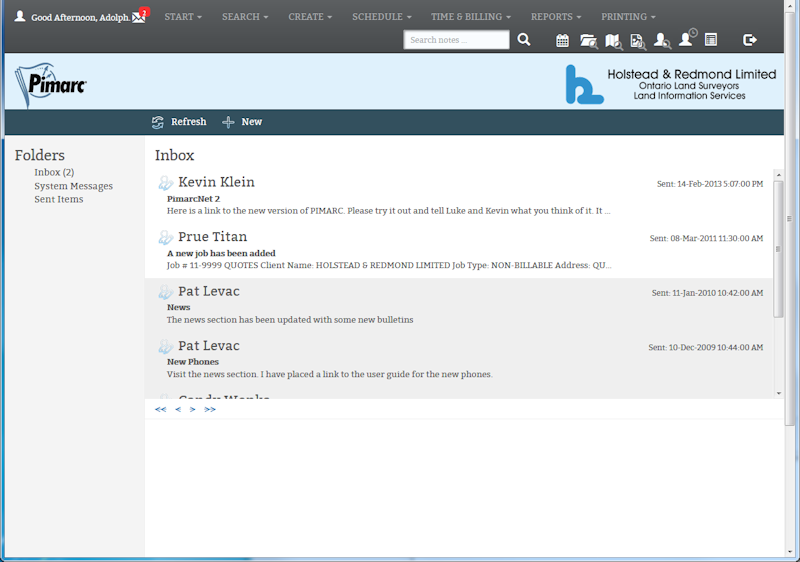Click the user with clock icon
The height and width of the screenshot is (562, 800).
(x=688, y=38)
